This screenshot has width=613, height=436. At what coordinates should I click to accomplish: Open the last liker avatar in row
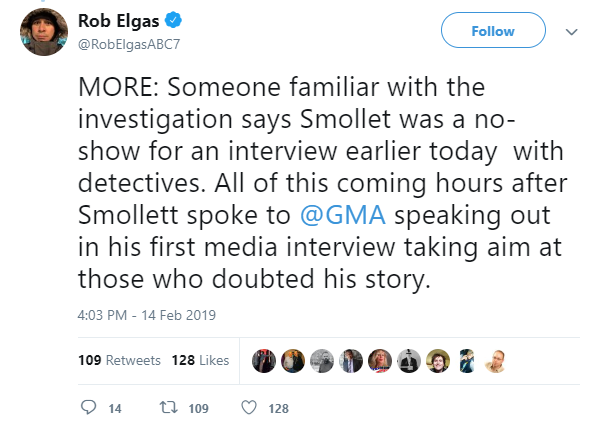tap(495, 361)
